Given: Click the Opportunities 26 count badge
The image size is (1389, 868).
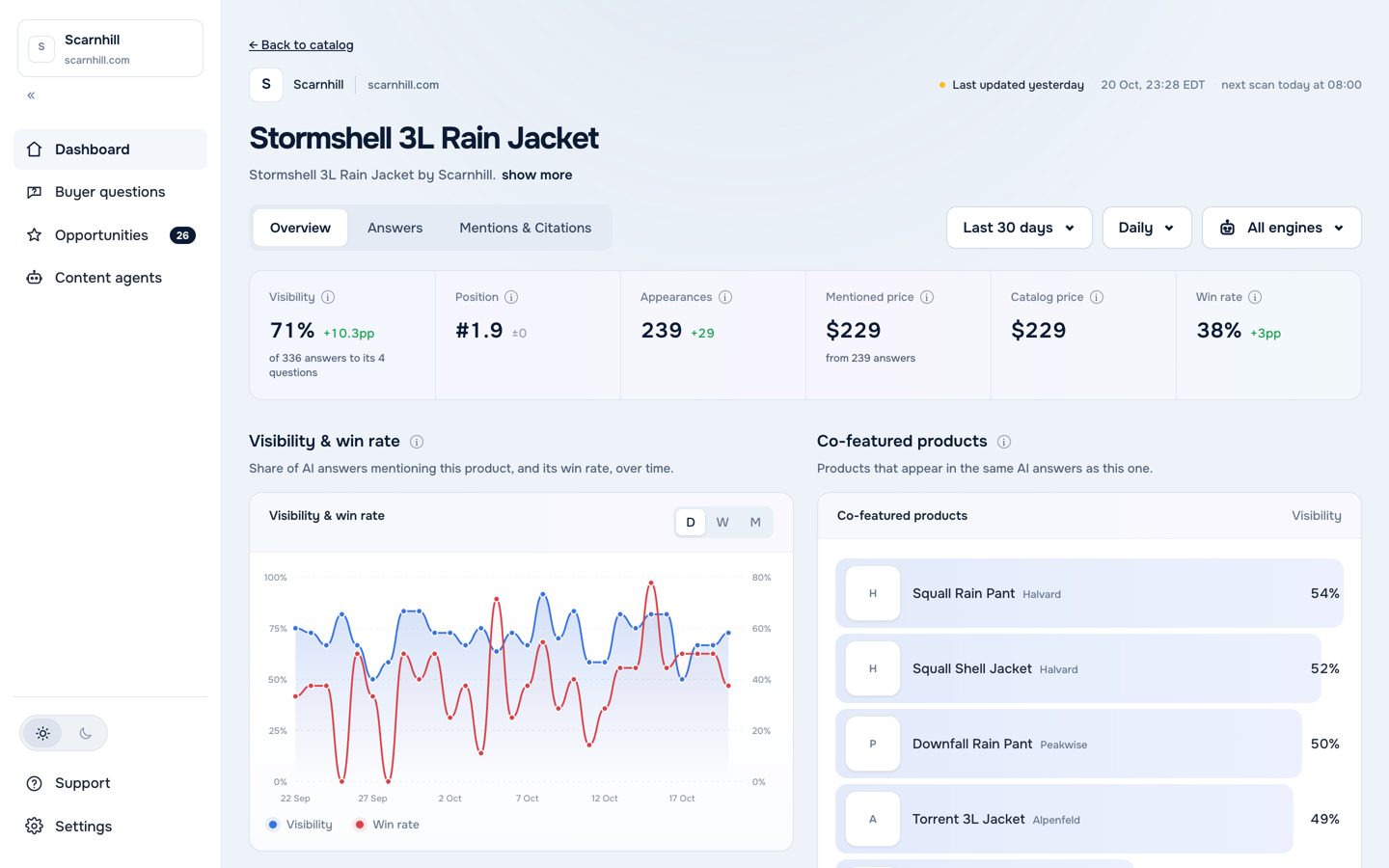Looking at the screenshot, I should coord(182,235).
